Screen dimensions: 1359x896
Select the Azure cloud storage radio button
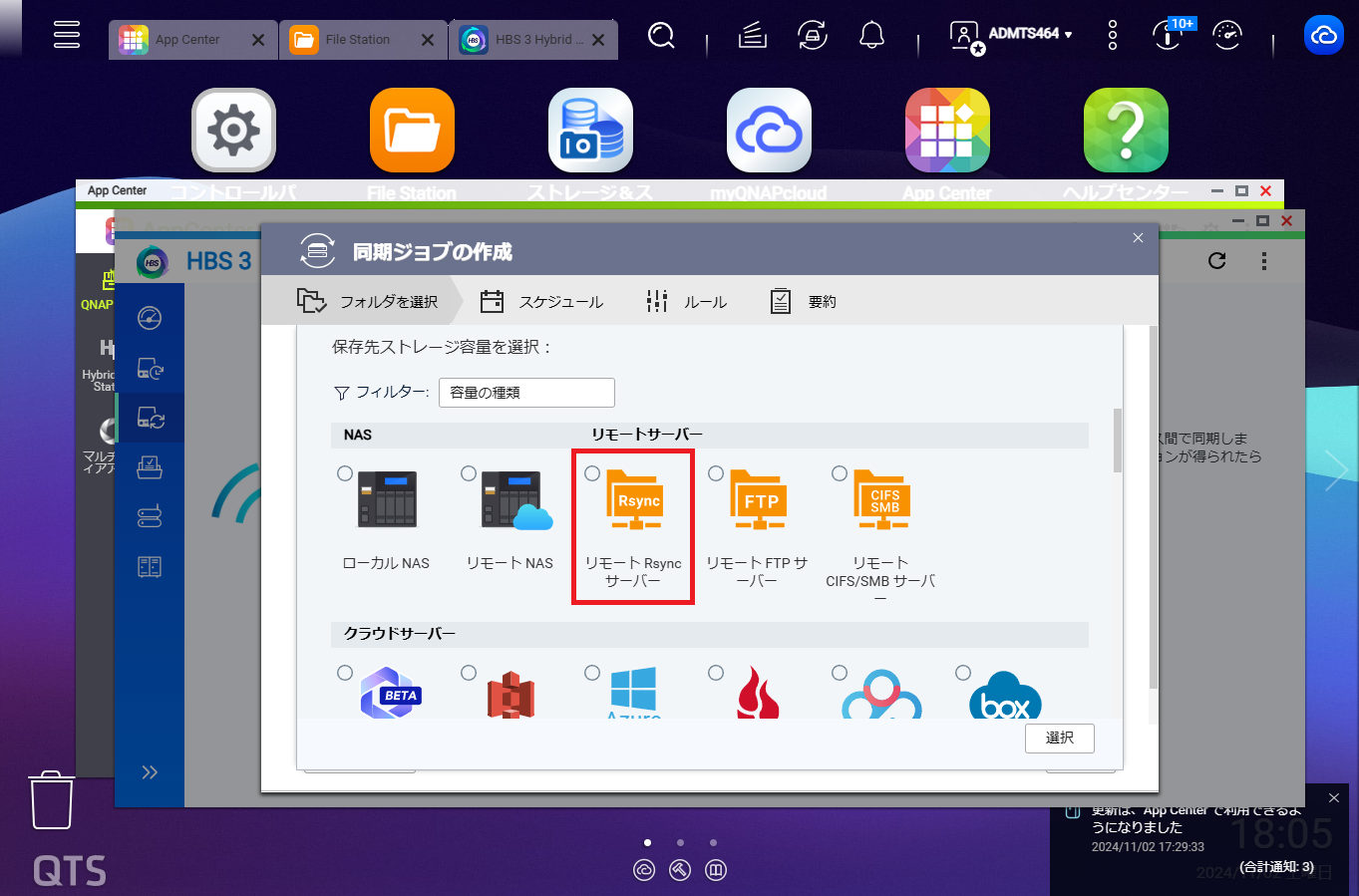coord(592,673)
